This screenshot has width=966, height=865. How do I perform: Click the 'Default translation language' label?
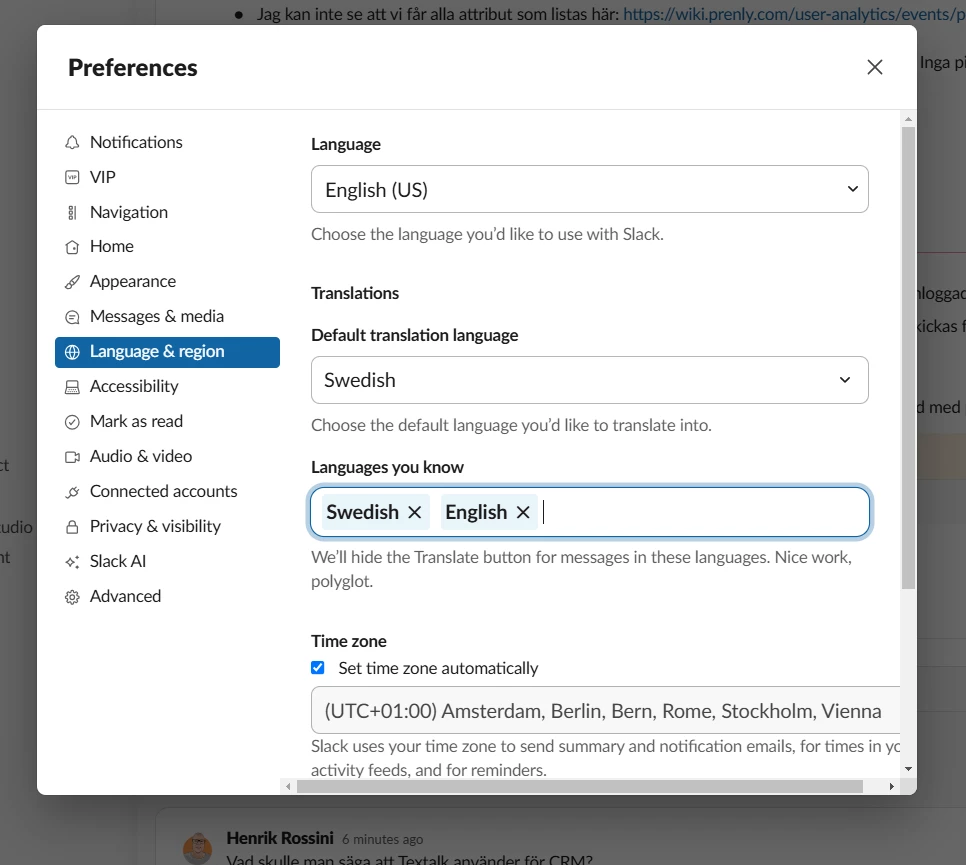(x=415, y=335)
